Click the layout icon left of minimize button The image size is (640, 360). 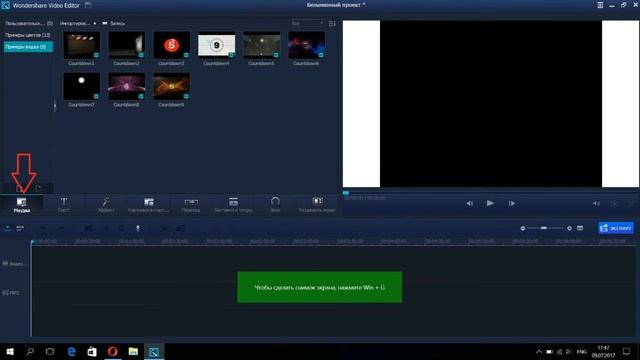pos(600,5)
